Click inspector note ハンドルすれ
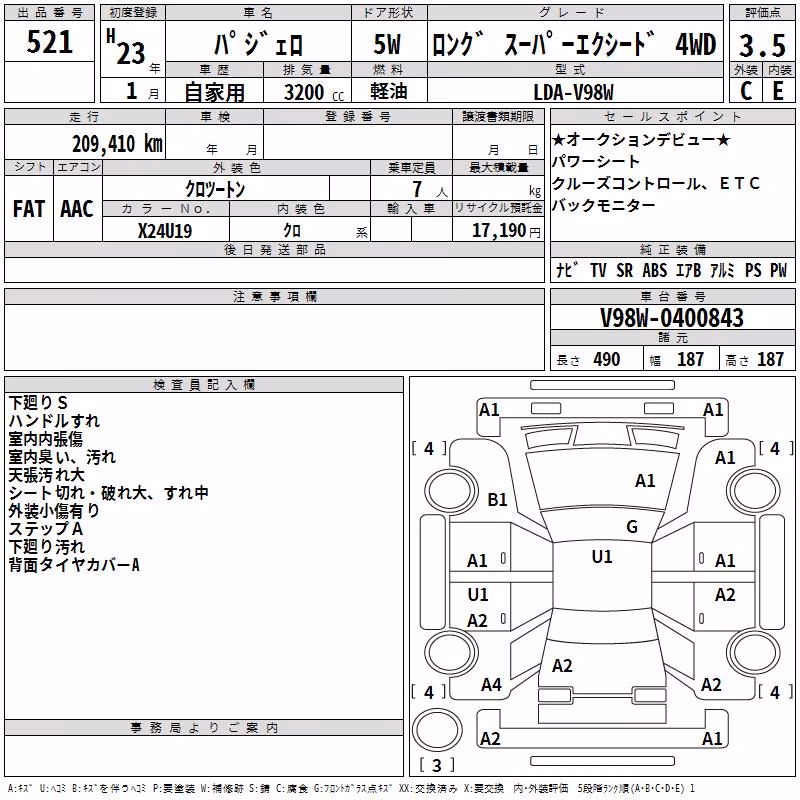Screen dimensions: 800x800 pos(54,421)
